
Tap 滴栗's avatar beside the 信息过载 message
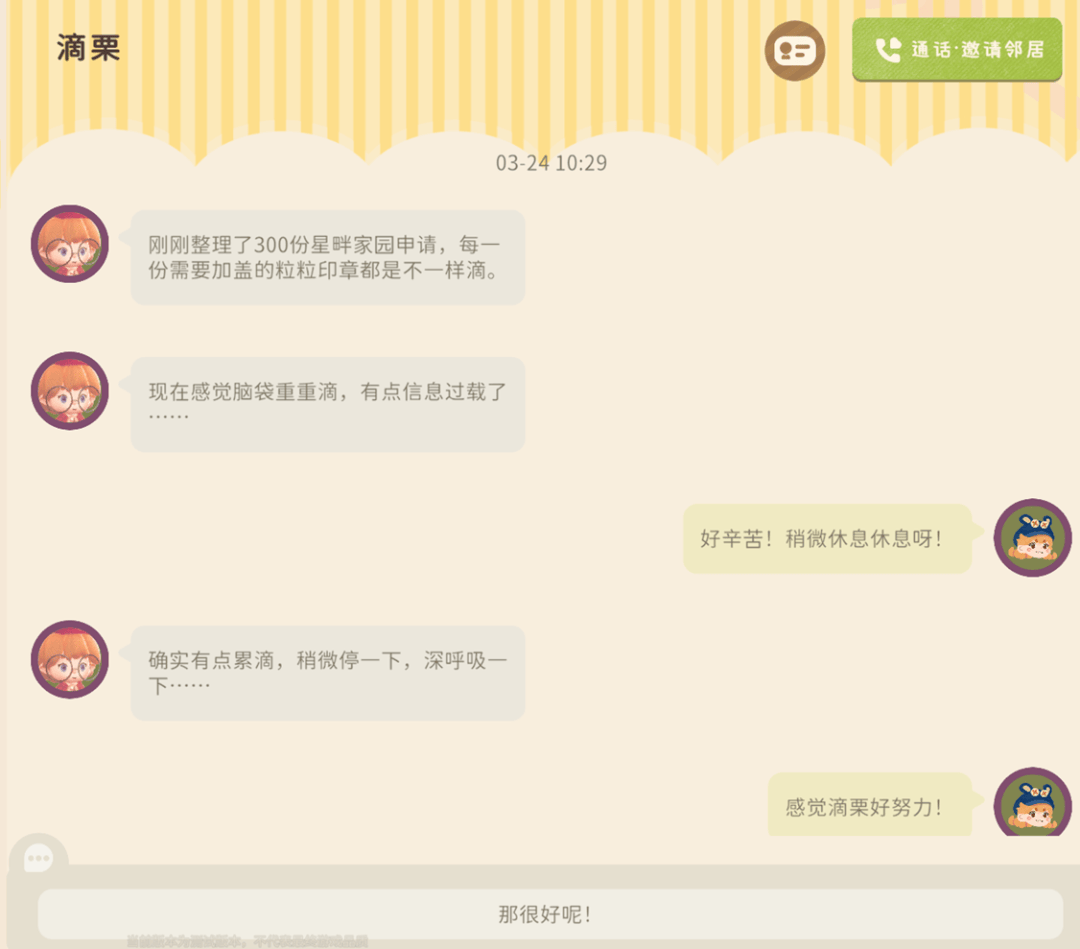(x=70, y=391)
